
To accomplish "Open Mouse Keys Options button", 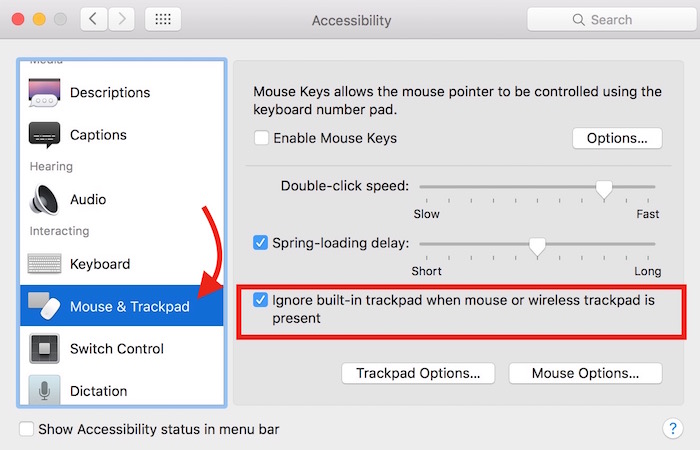I will pyautogui.click(x=617, y=138).
